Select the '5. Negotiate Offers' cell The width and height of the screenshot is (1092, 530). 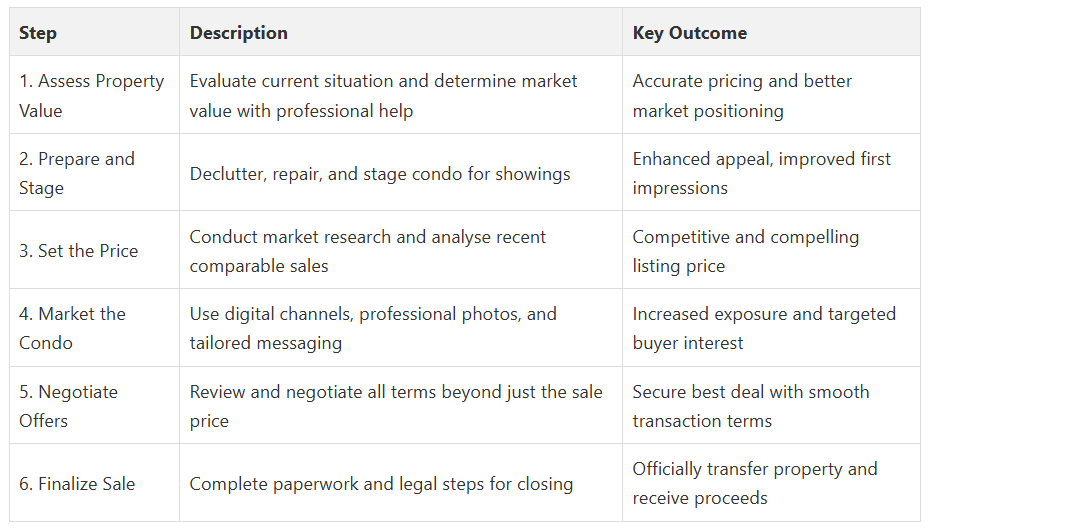click(68, 406)
